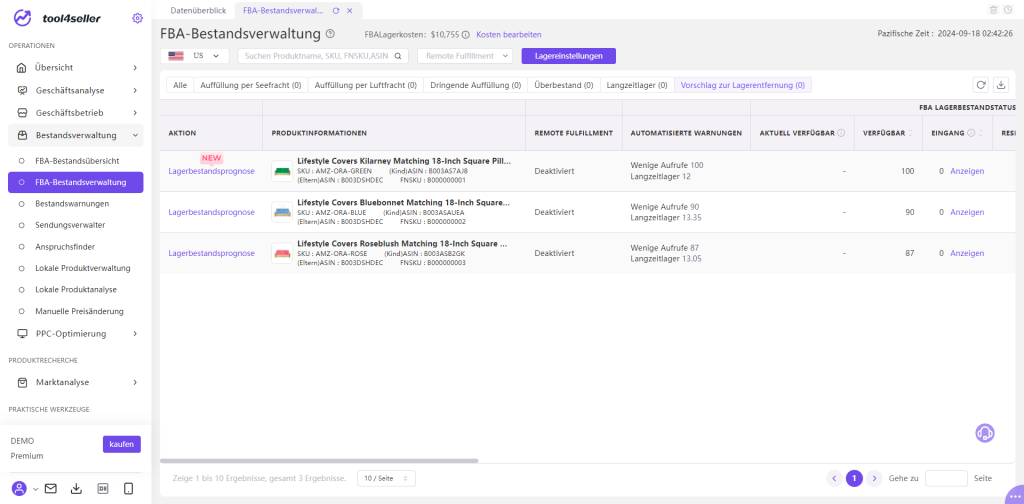Open the 10 / Seite page size dropdown
The height and width of the screenshot is (504, 1024).
(386, 479)
